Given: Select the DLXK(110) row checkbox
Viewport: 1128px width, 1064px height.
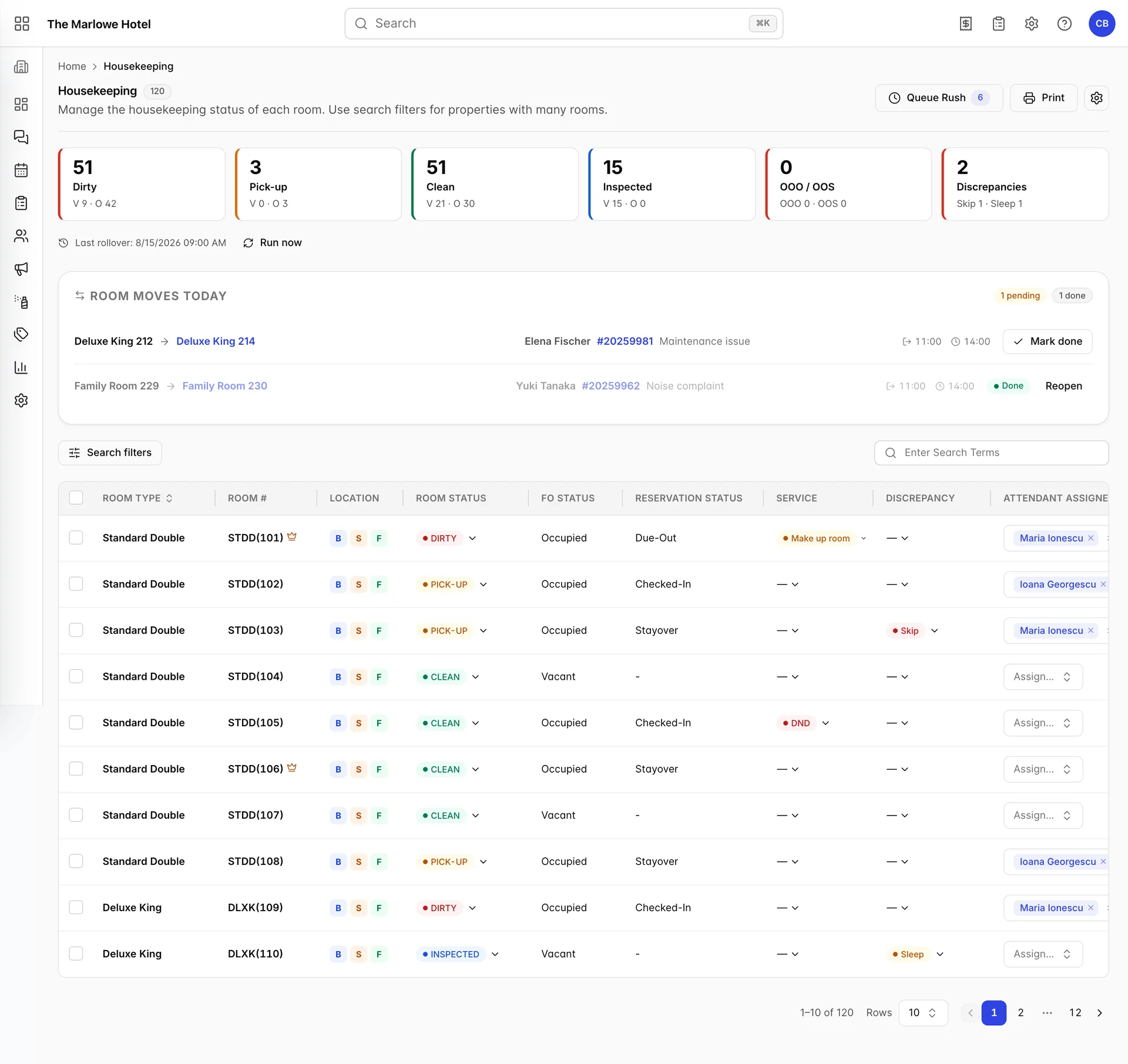Looking at the screenshot, I should 76,954.
